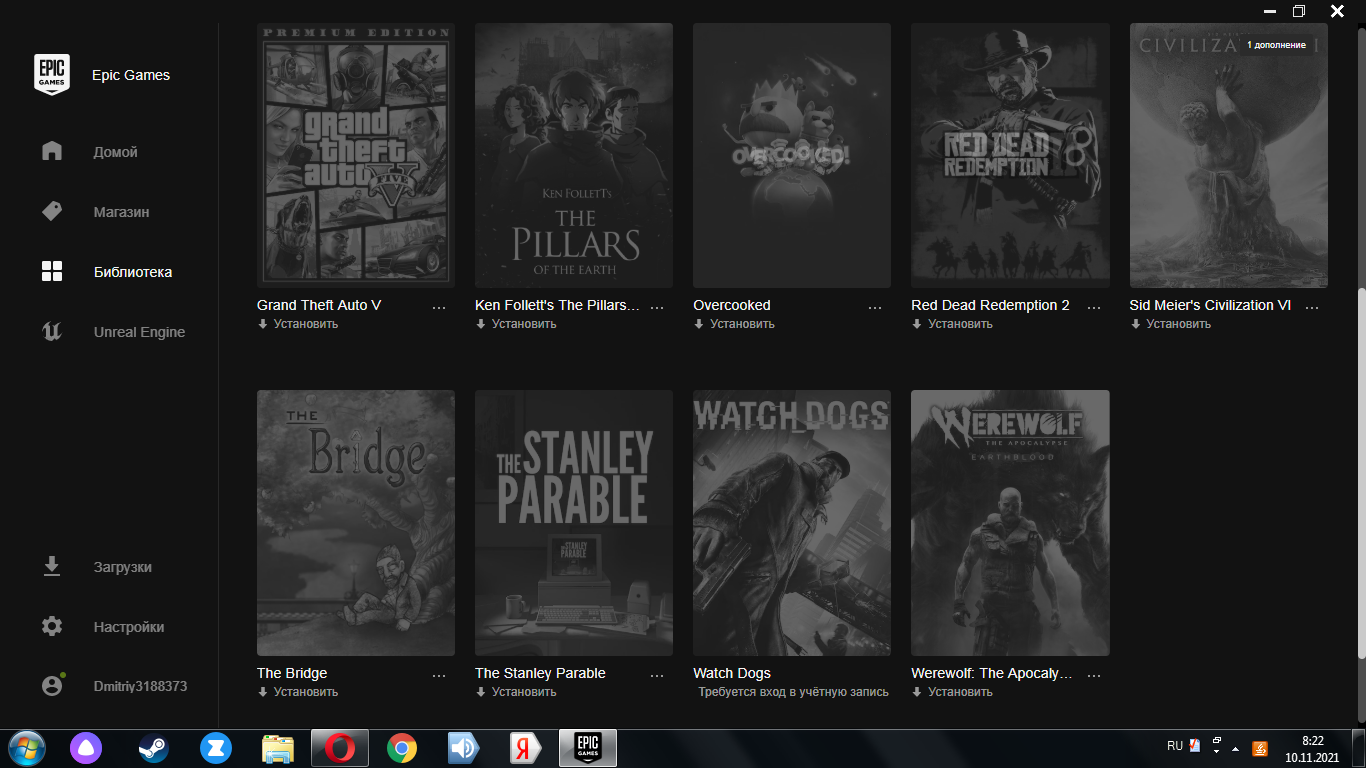Click the Red Dead Redemption 2 title text
This screenshot has width=1366, height=768.
(990, 305)
